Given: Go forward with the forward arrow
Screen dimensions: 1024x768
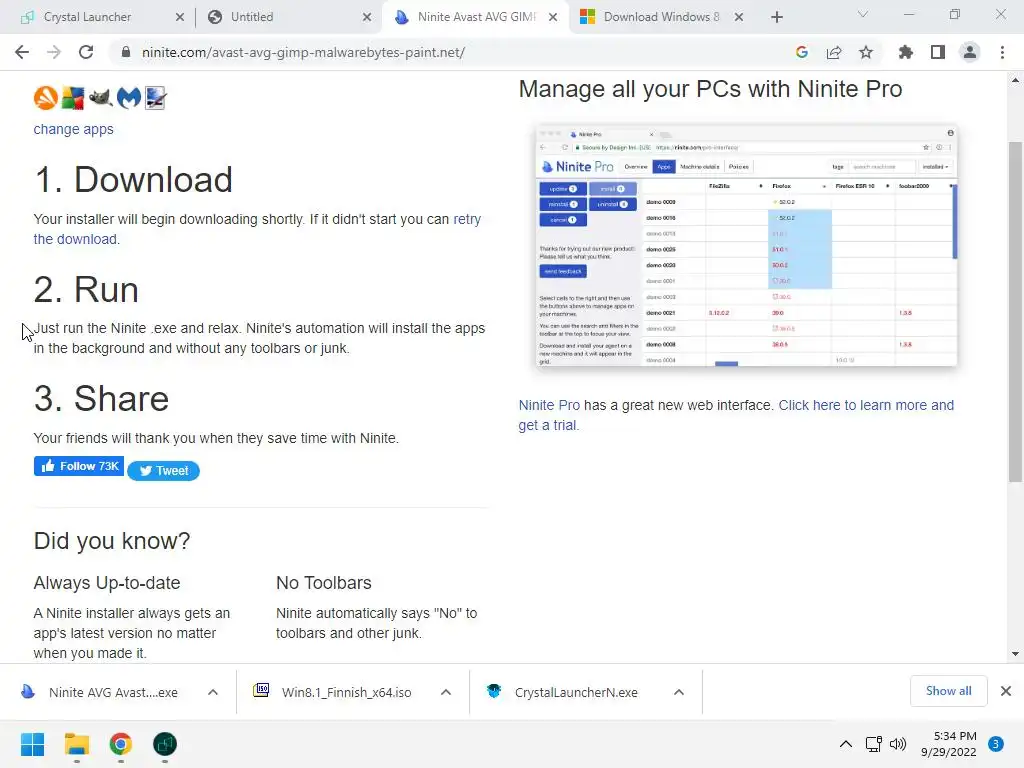Looking at the screenshot, I should tap(54, 52).
